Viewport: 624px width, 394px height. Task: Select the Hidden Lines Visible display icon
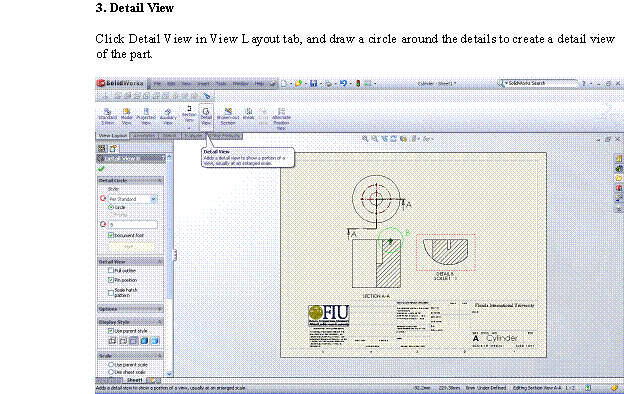pyautogui.click(x=123, y=341)
